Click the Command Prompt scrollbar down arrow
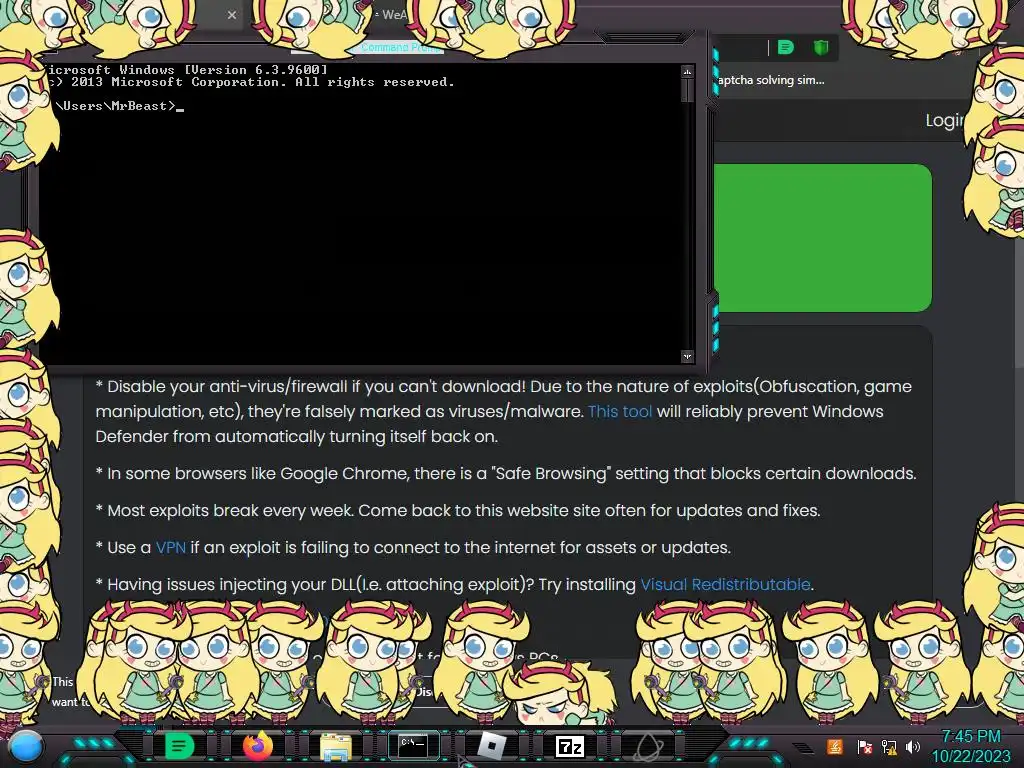The height and width of the screenshot is (768, 1024). tap(687, 357)
